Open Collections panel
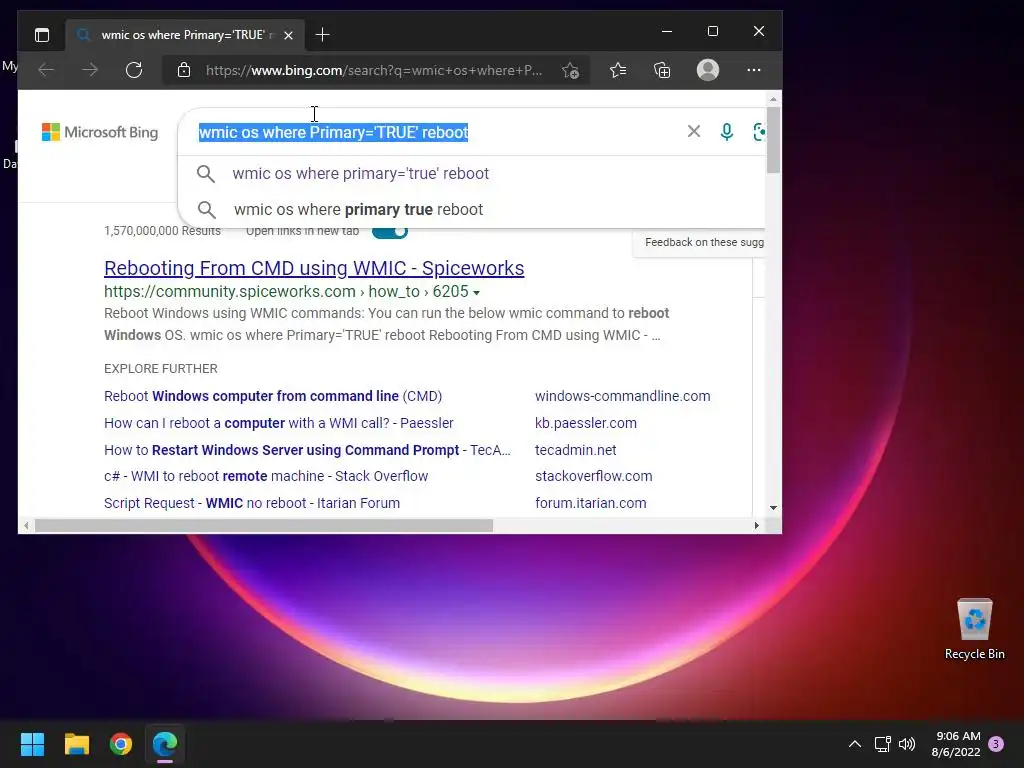Image resolution: width=1024 pixels, height=768 pixels. 662,70
